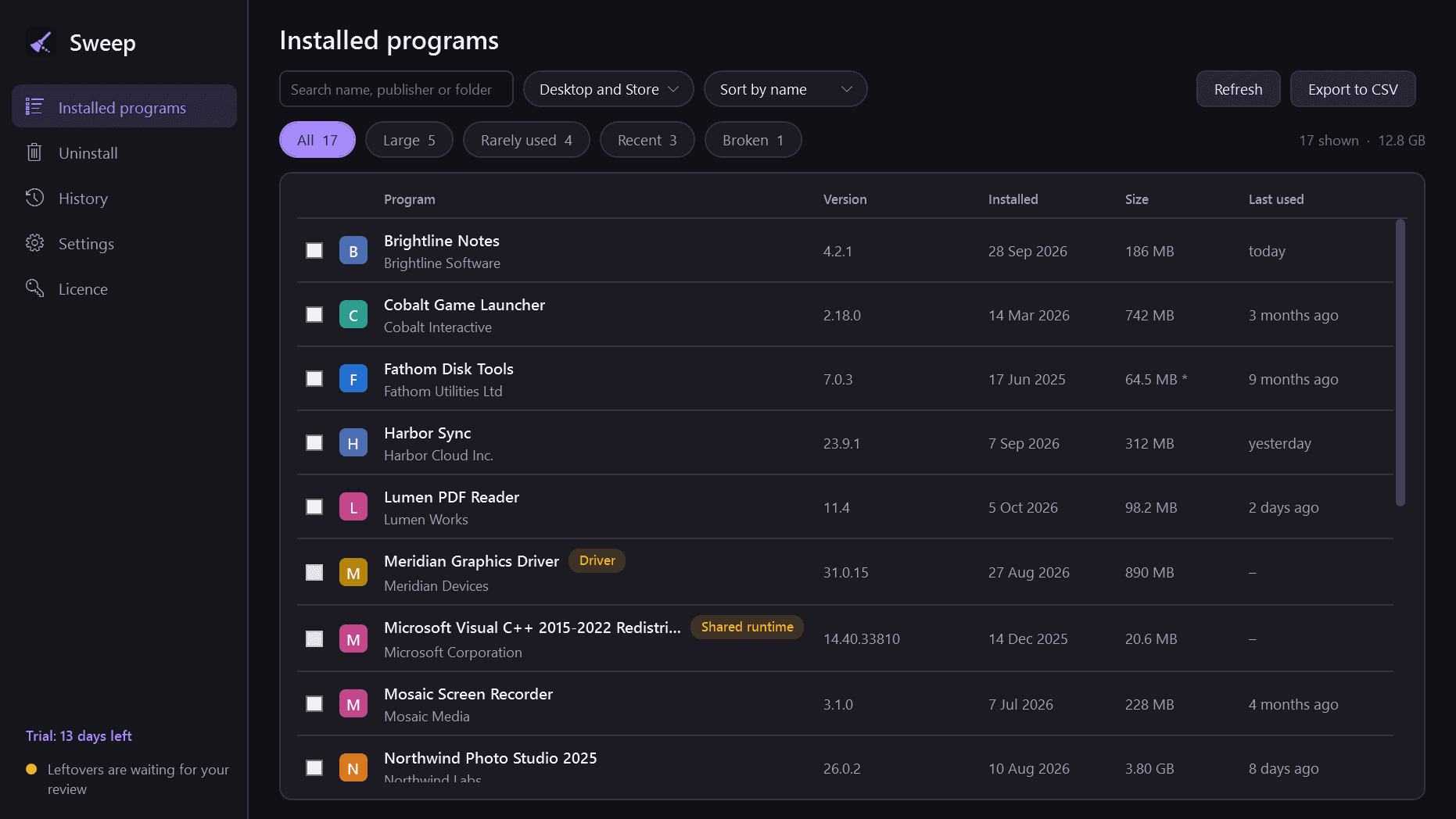This screenshot has width=1456, height=819.
Task: Click the Northwind Photo Studio N icon
Action: (x=353, y=768)
